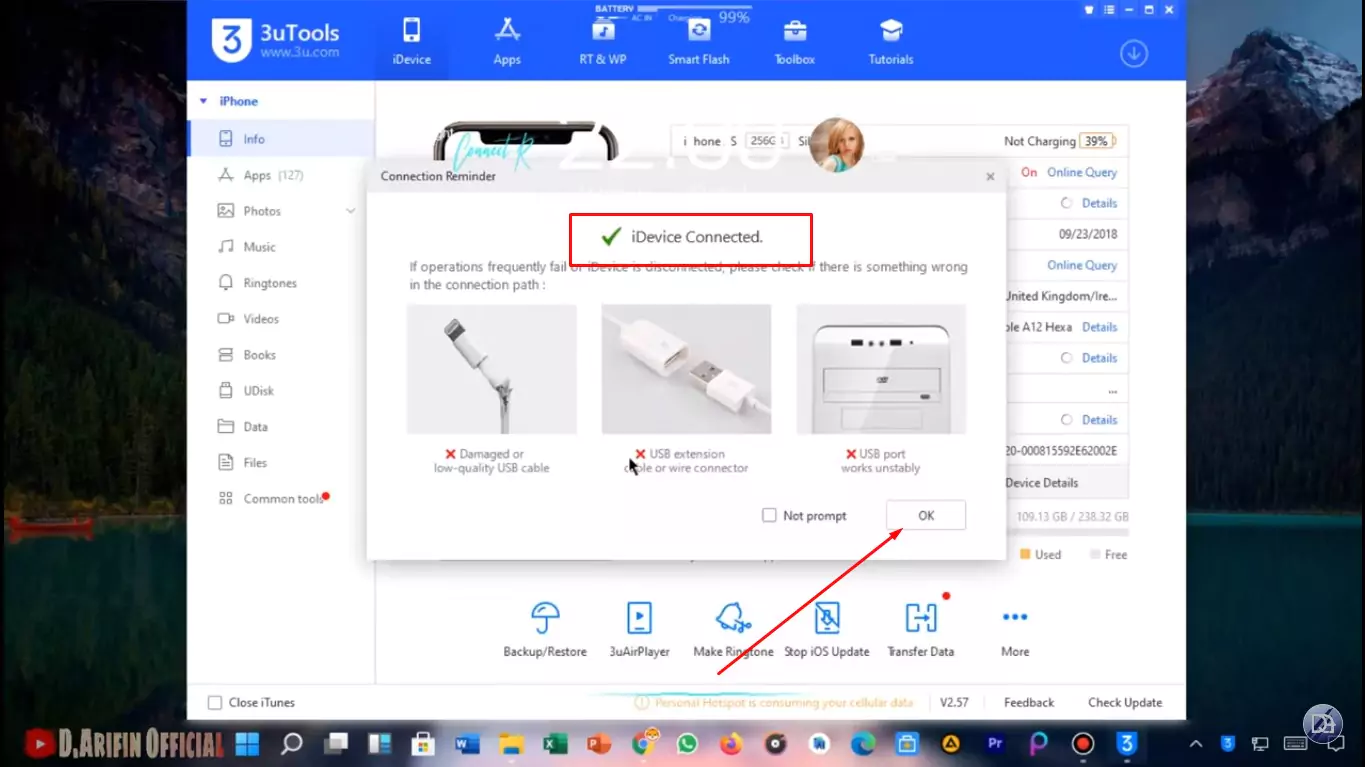Switch to the Apps top tab
1365x767 pixels.
coord(507,41)
